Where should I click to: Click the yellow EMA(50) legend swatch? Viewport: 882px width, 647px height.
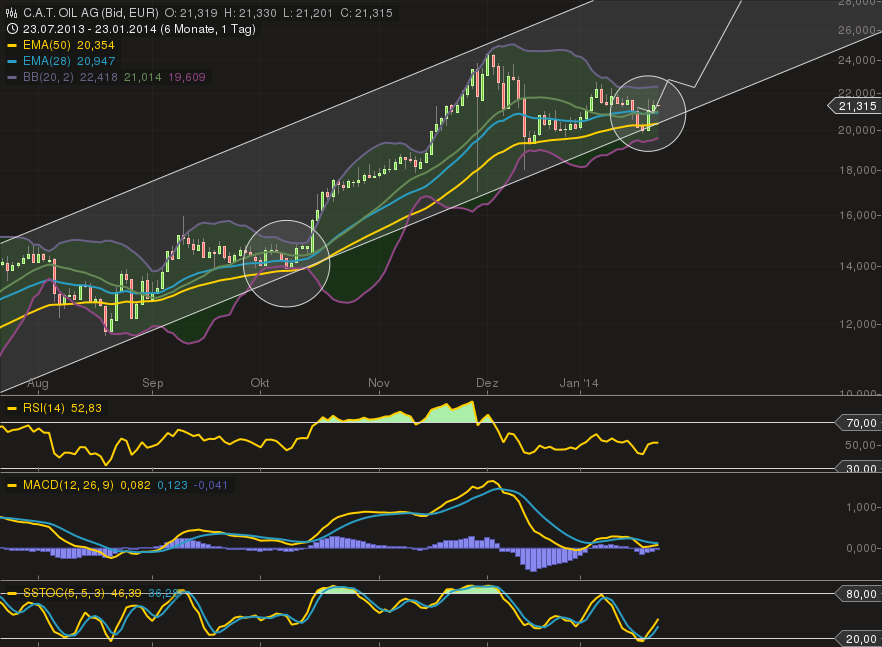tap(12, 45)
